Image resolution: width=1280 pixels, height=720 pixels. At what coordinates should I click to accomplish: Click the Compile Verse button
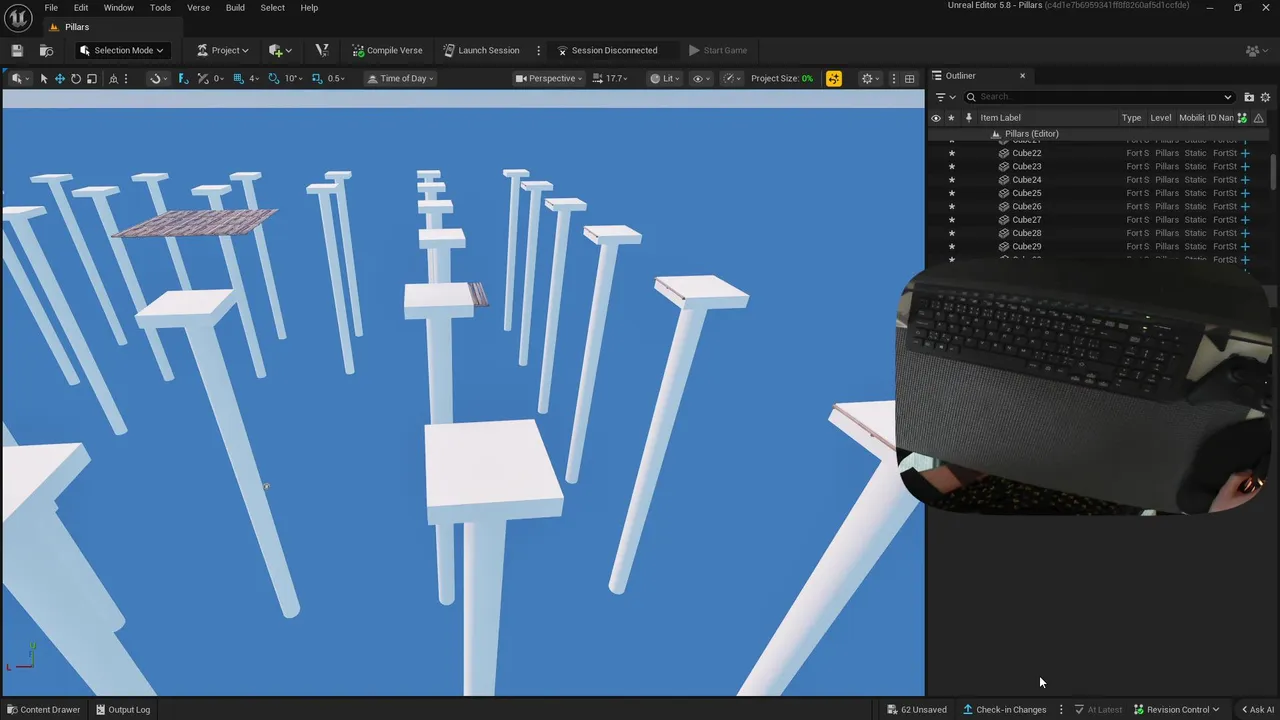coord(387,50)
